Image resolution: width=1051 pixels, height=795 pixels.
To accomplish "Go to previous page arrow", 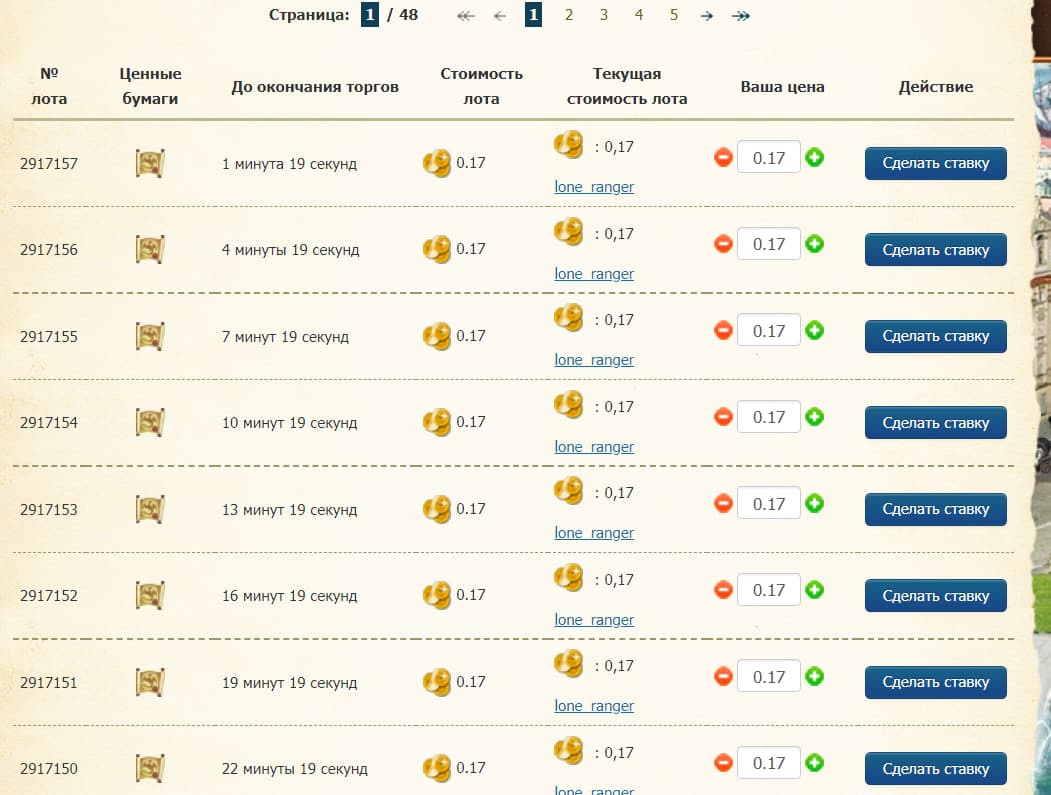I will click(x=500, y=15).
